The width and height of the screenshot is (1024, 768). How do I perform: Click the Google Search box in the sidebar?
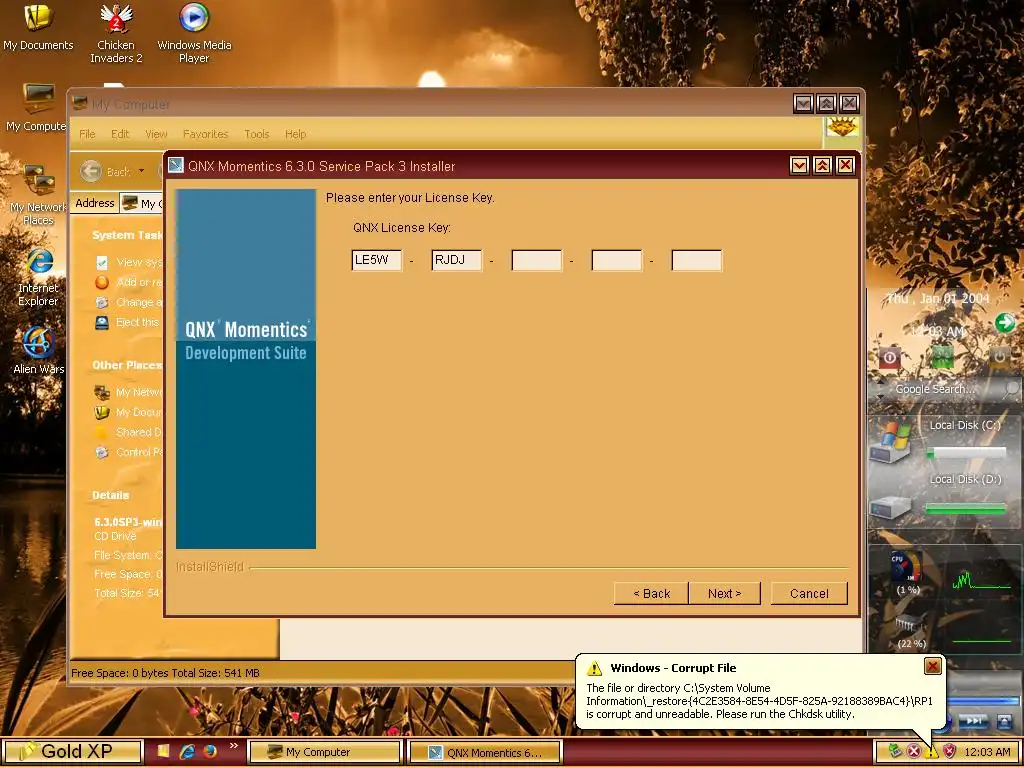[935, 389]
